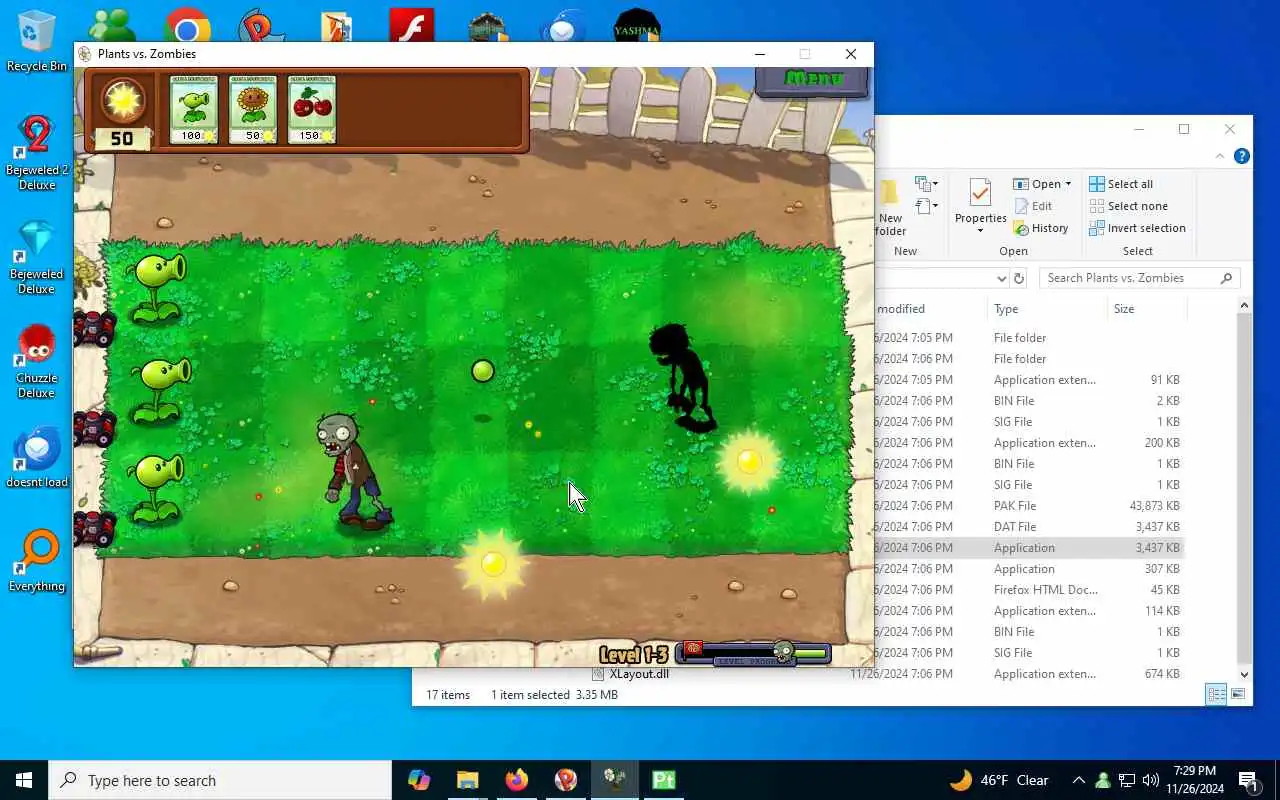Open the Windows Start menu
The width and height of the screenshot is (1280, 800).
pos(24,780)
